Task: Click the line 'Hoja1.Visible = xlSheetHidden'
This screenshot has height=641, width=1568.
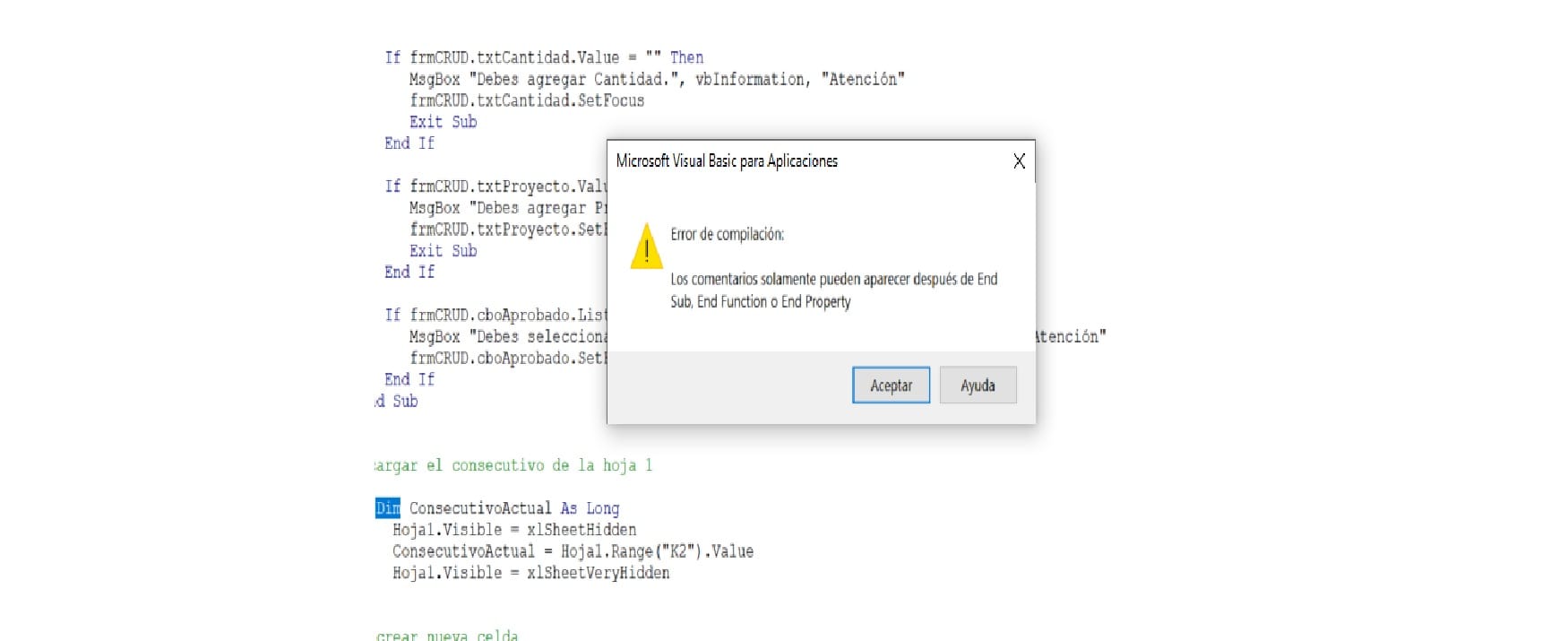Action: tap(513, 530)
